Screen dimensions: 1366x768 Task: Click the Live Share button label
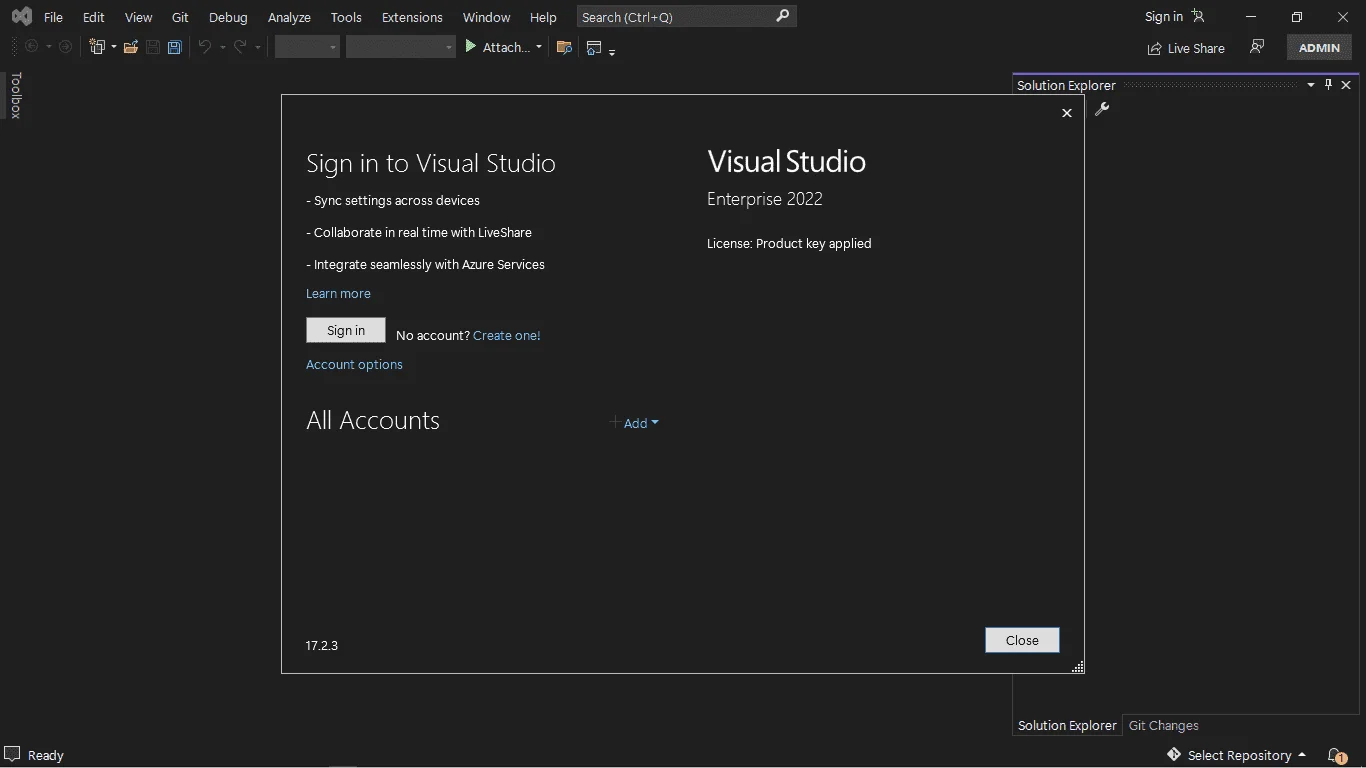[x=1196, y=48]
